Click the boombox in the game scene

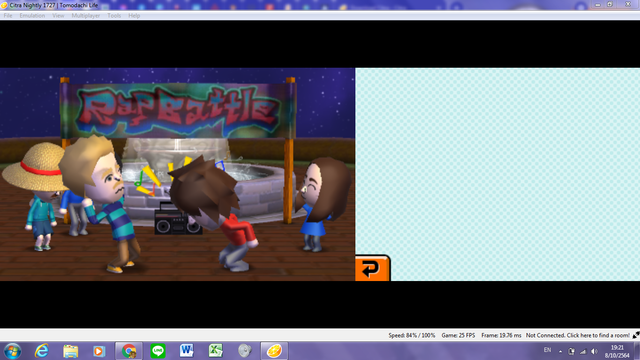178,219
